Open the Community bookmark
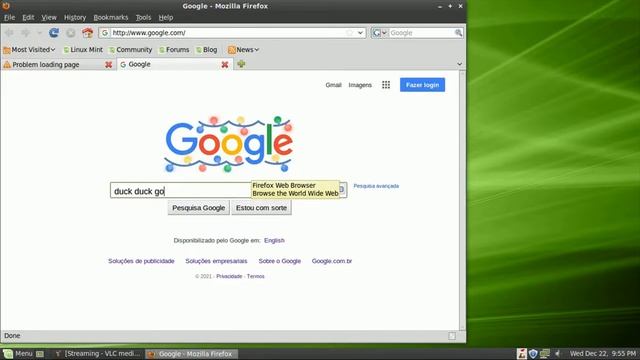This screenshot has height=360, width=640. [130, 50]
